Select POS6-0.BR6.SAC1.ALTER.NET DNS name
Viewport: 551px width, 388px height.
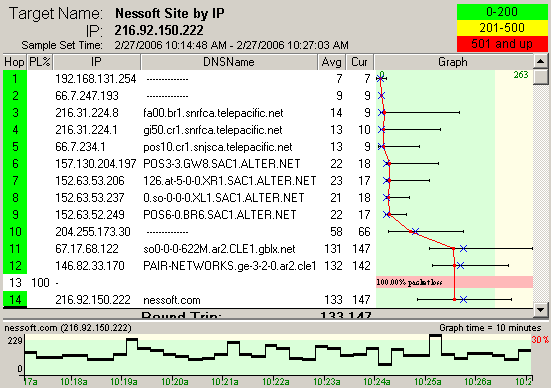220,214
